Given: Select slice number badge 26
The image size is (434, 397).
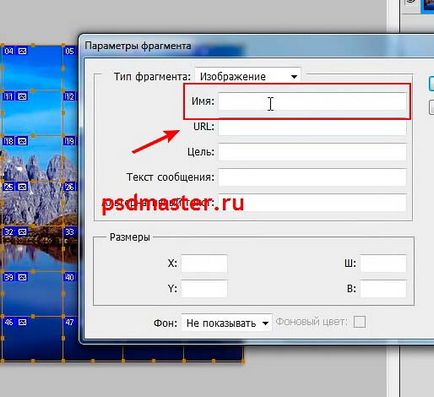Looking at the screenshot, I should pyautogui.click(x=69, y=187).
